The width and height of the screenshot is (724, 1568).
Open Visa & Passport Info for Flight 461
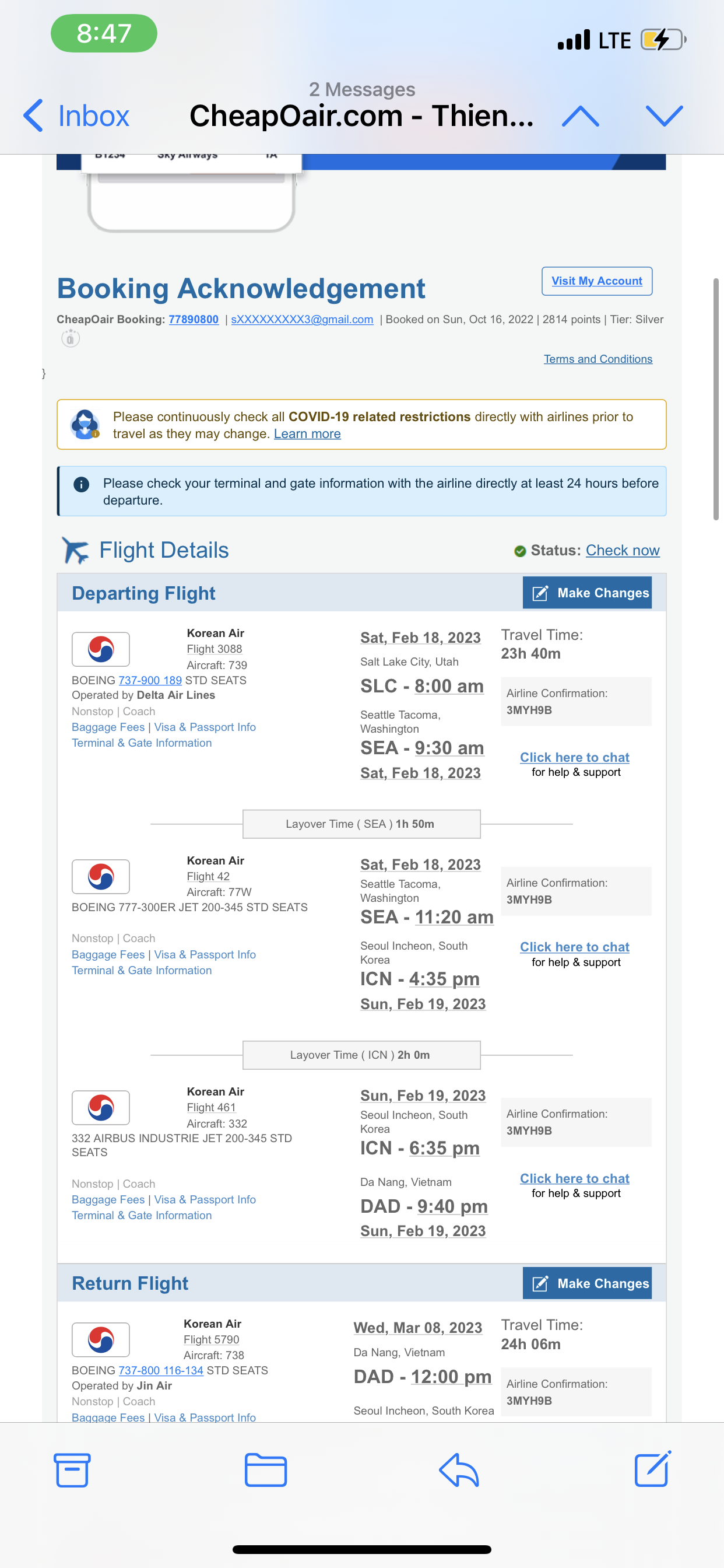205,1199
